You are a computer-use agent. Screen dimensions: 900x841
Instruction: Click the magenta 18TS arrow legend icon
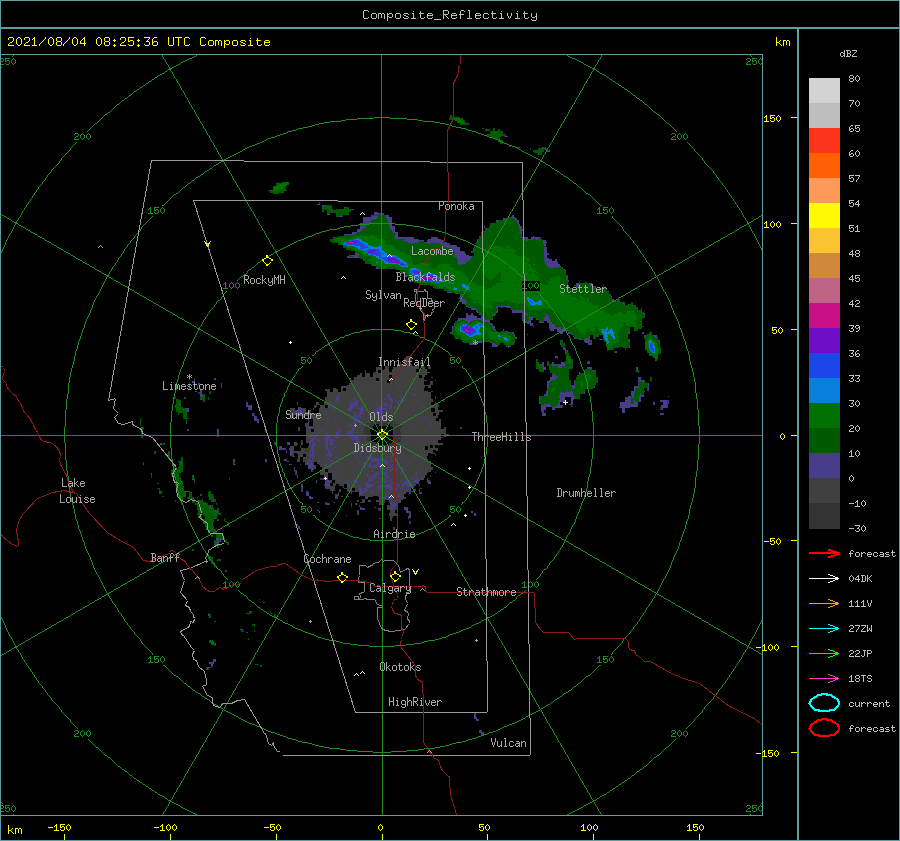click(x=824, y=679)
